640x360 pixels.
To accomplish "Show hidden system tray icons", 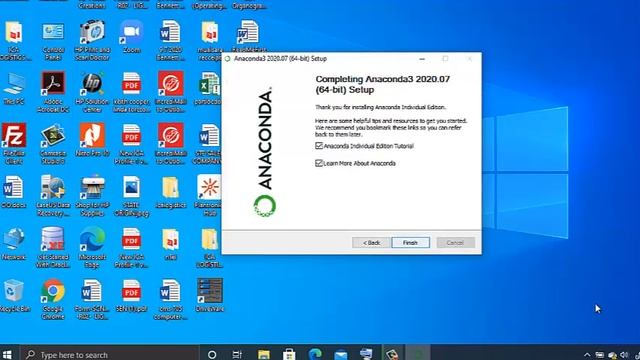I will [x=587, y=355].
